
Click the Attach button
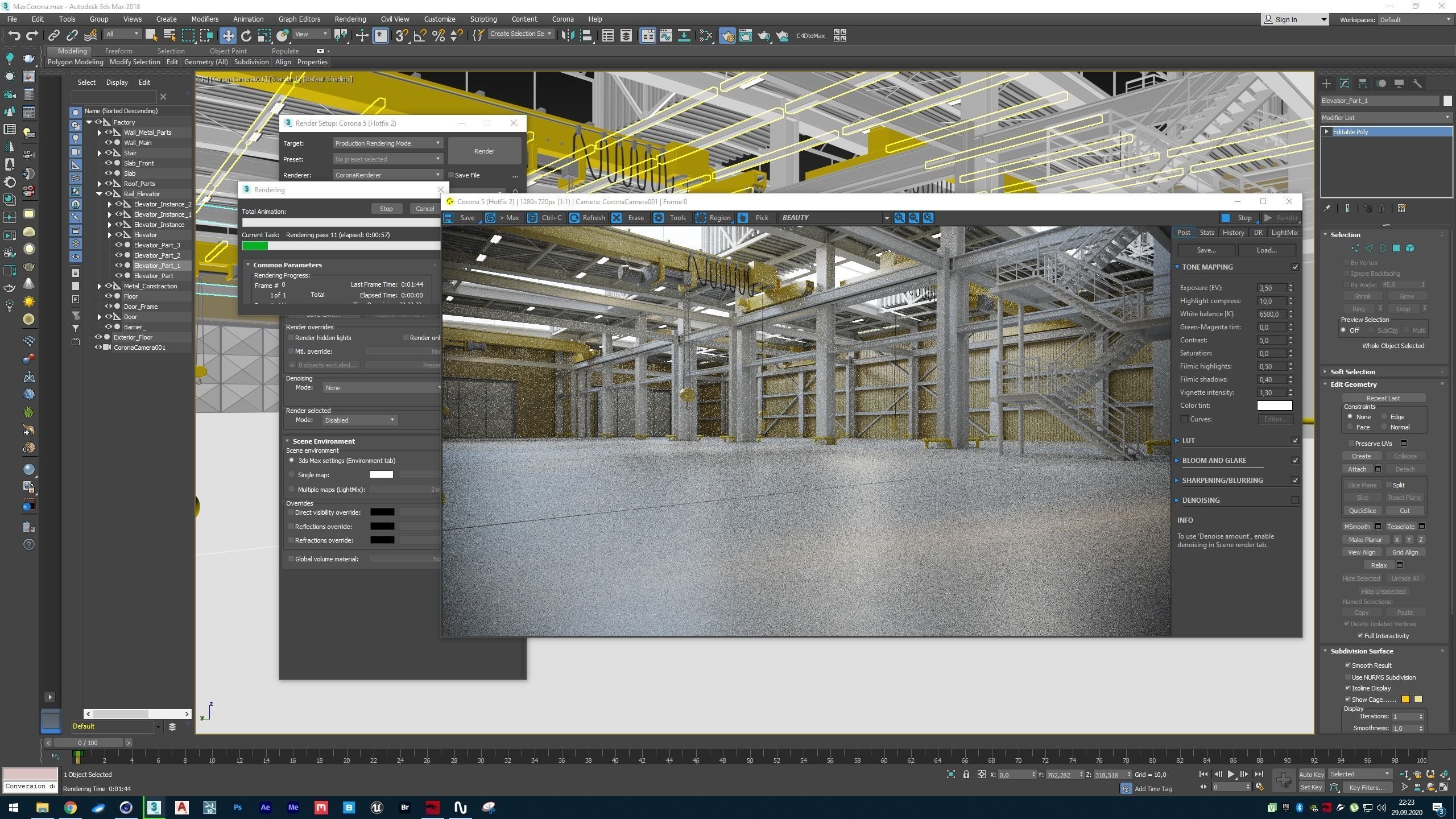click(x=1356, y=469)
